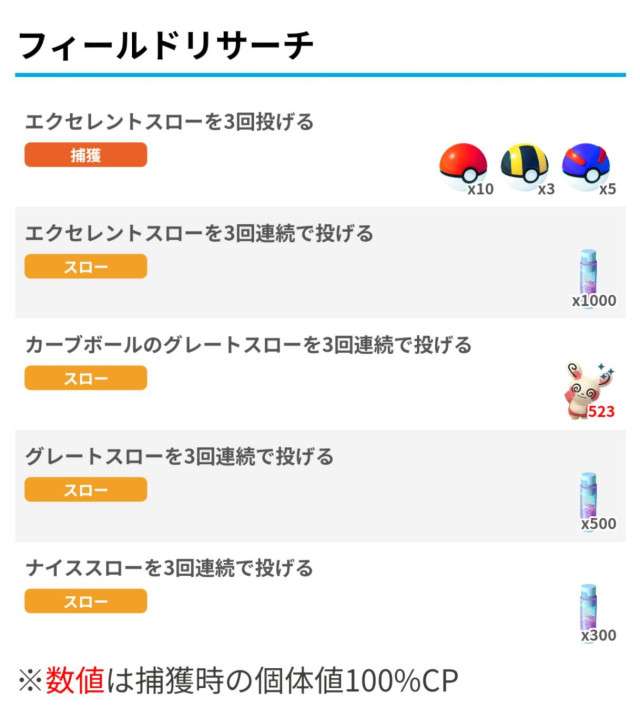Click the red Poké Ball x10 reward icon

click(463, 165)
